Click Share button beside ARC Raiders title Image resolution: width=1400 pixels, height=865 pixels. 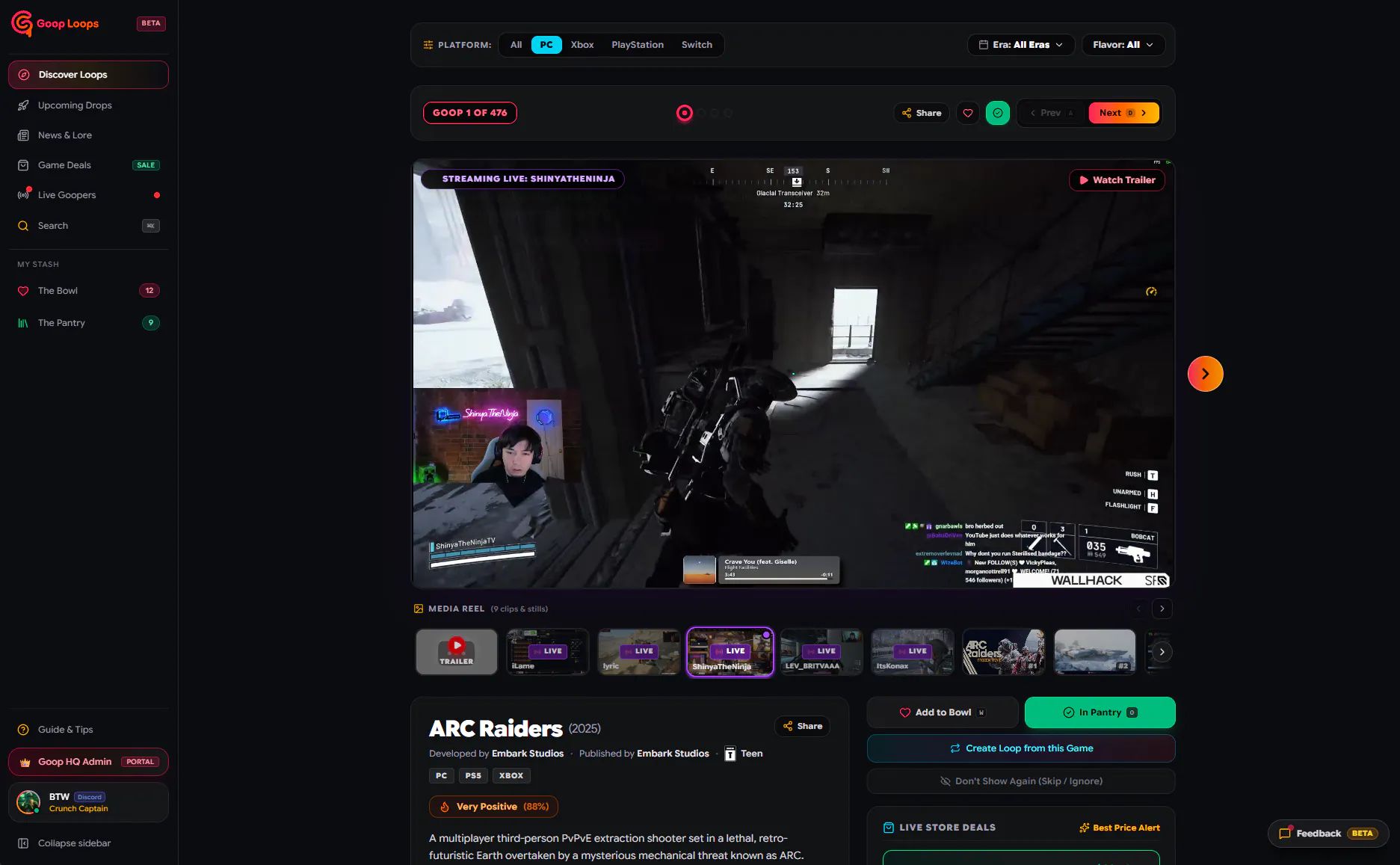pos(802,726)
